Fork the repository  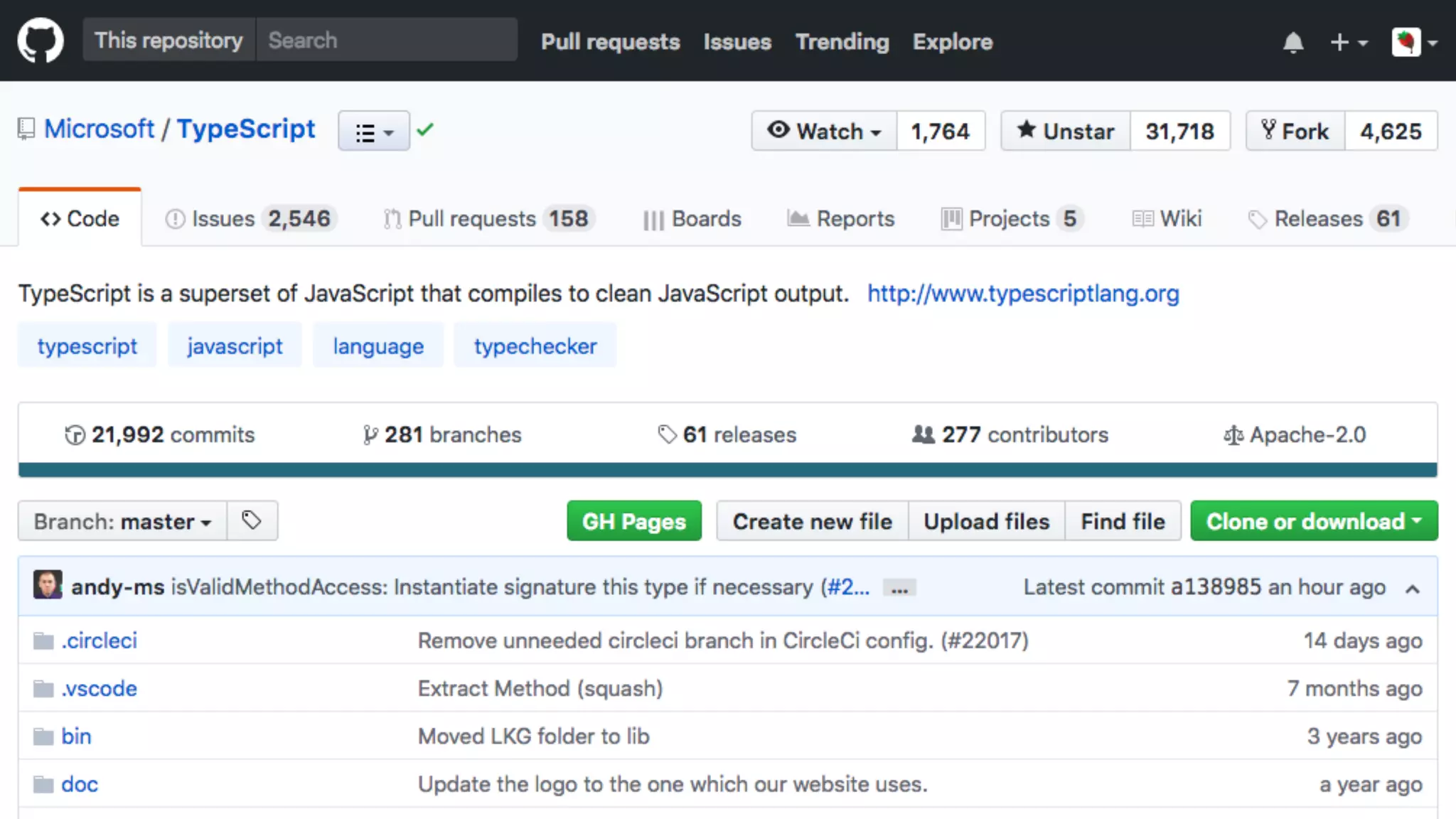click(1295, 131)
